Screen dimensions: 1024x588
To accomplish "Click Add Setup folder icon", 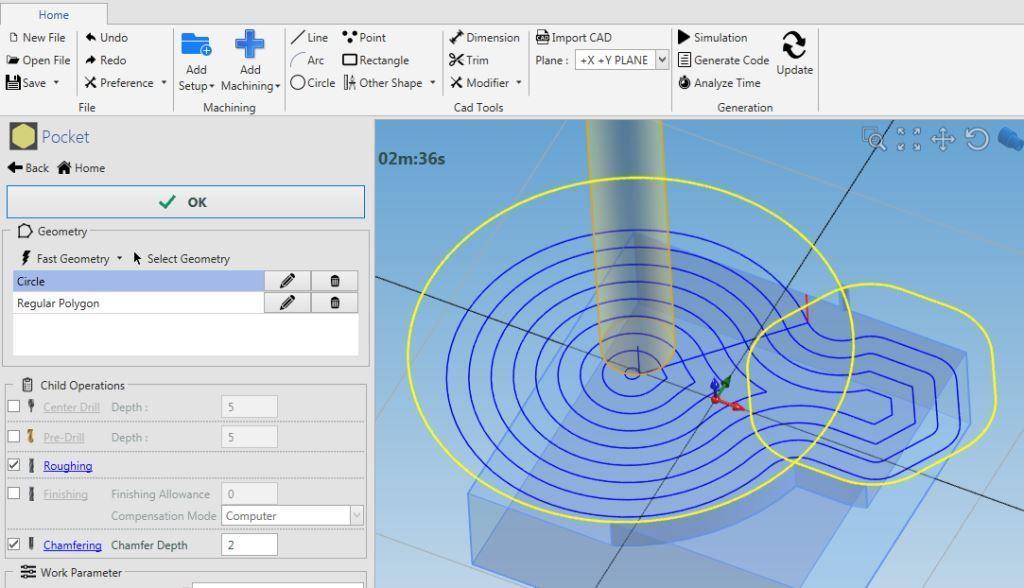I will (x=196, y=44).
